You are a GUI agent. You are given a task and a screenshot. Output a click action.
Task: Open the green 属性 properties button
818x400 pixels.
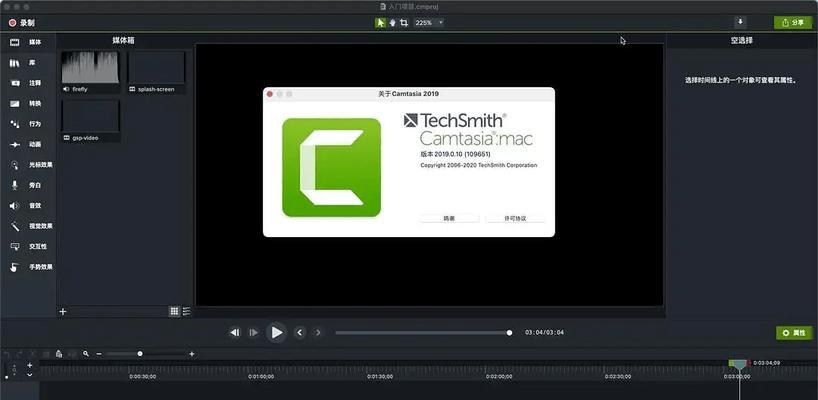click(793, 333)
